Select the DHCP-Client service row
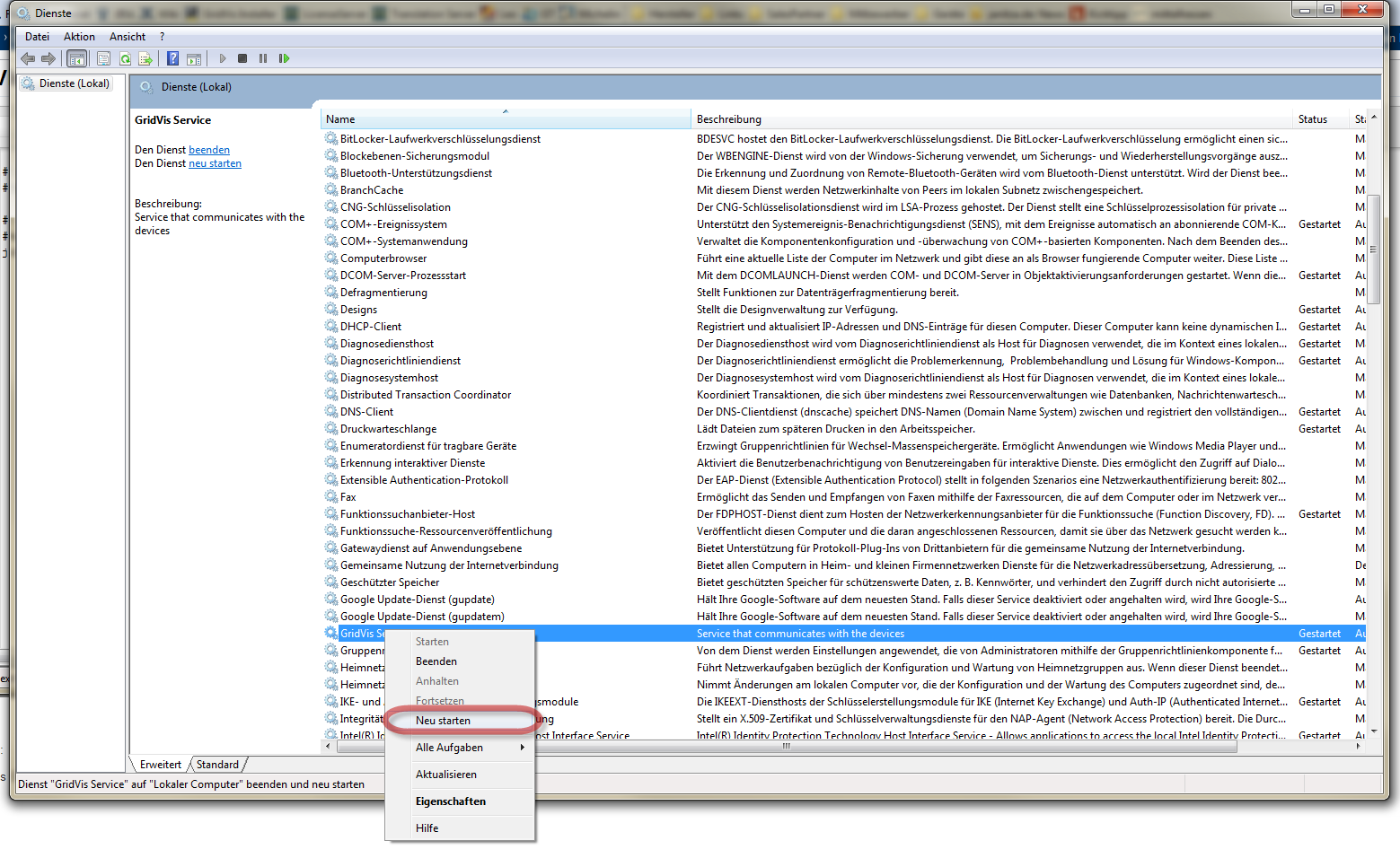 pos(370,327)
